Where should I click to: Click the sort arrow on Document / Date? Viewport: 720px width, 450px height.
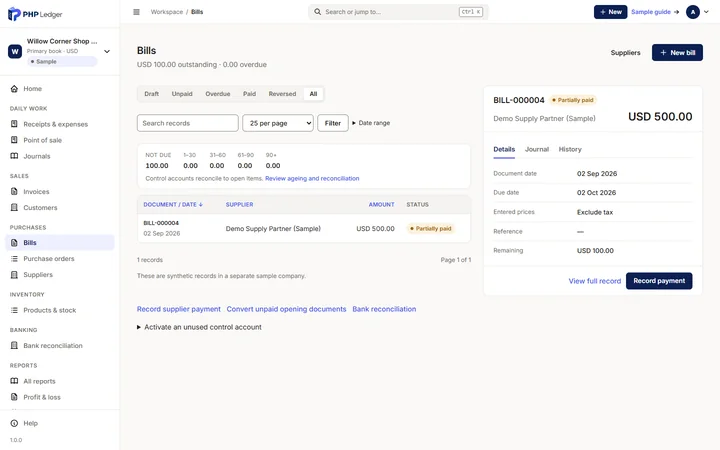[201, 204]
